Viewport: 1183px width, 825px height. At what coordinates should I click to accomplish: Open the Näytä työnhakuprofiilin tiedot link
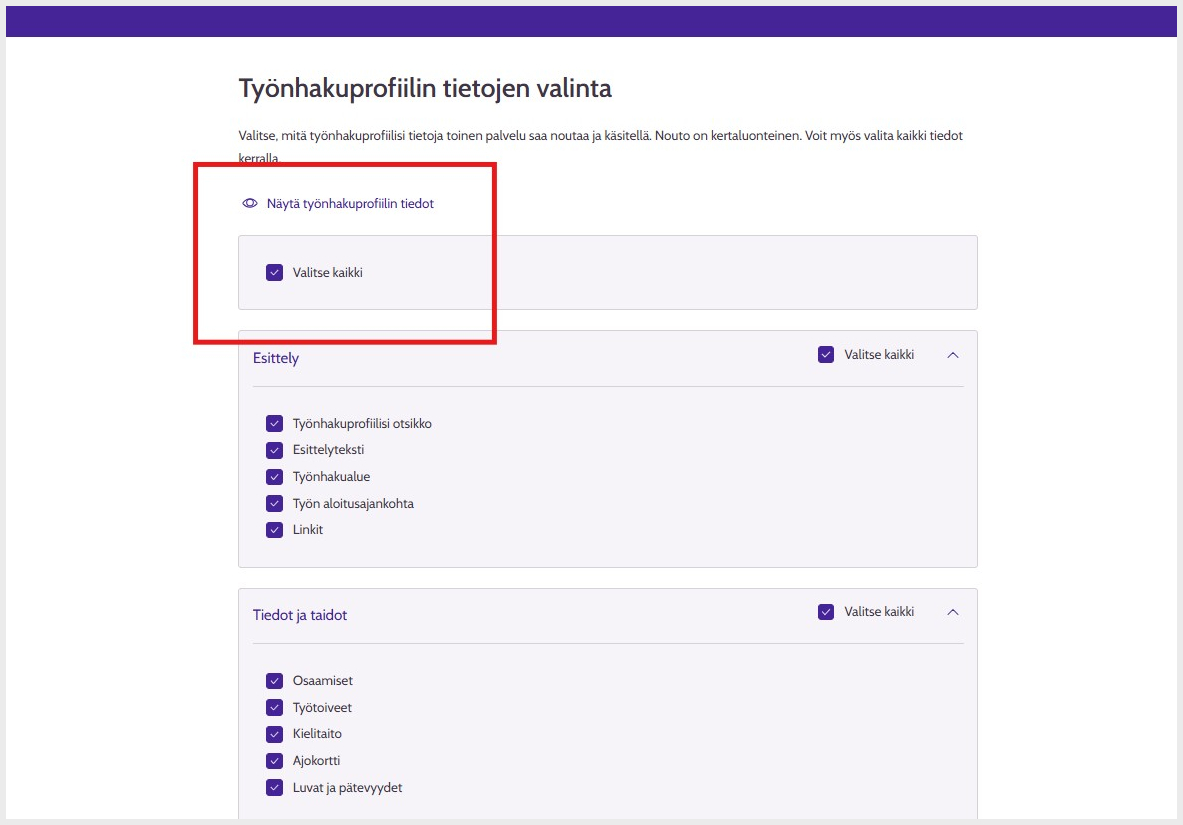coord(350,203)
